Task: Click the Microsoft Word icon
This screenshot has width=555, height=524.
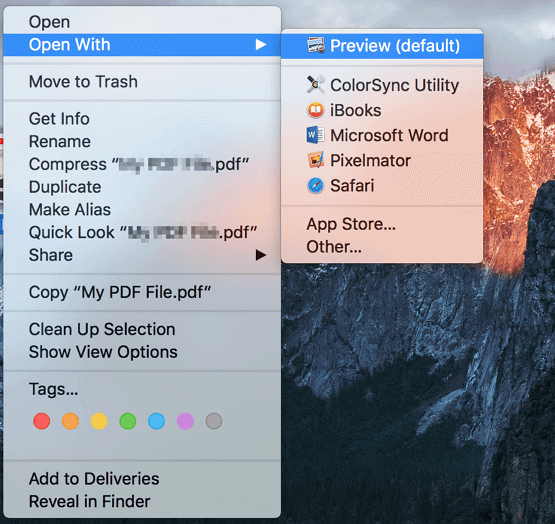Action: point(315,135)
